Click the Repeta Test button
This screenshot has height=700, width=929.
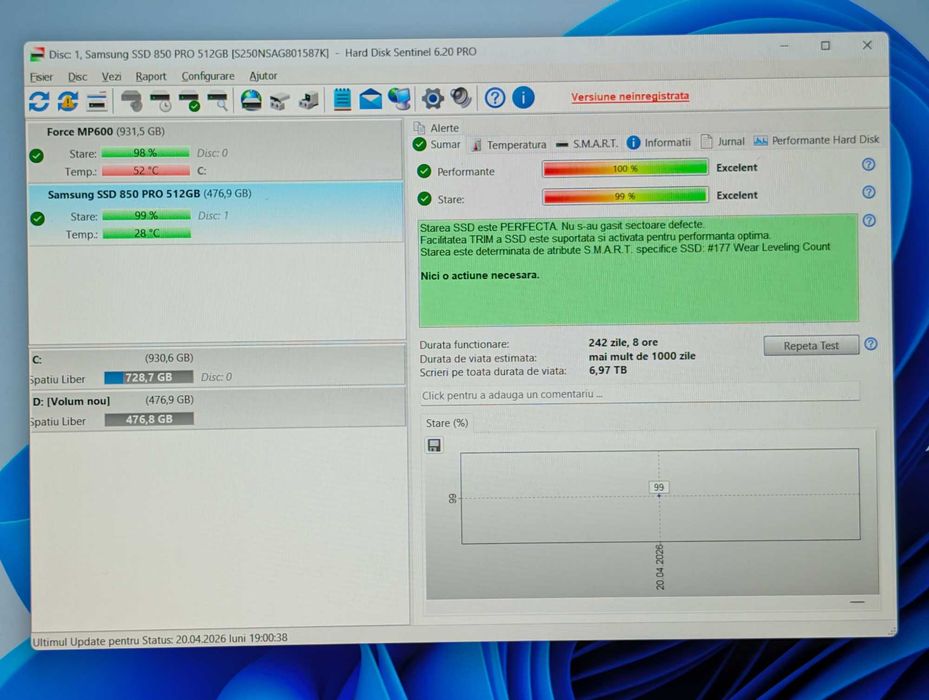pos(811,346)
